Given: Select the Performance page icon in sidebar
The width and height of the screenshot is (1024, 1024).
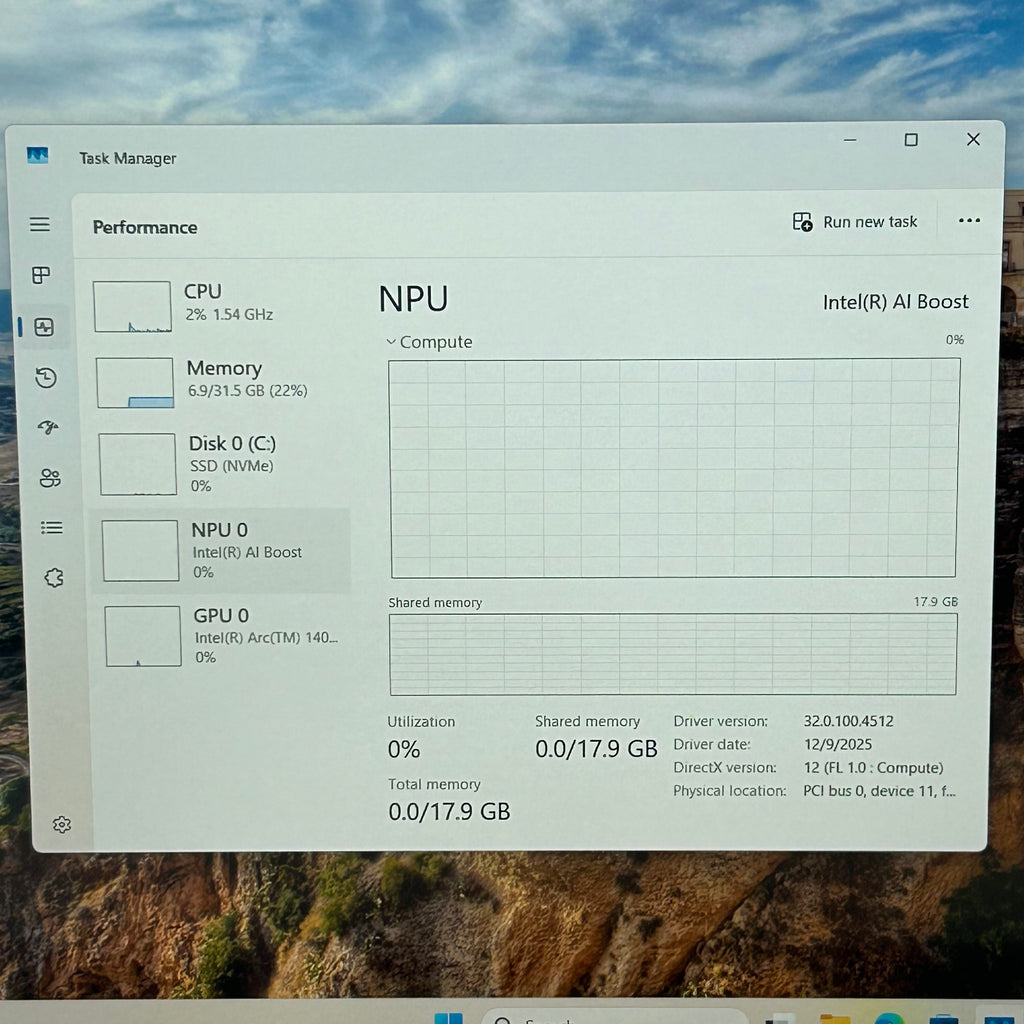Looking at the screenshot, I should pyautogui.click(x=44, y=327).
